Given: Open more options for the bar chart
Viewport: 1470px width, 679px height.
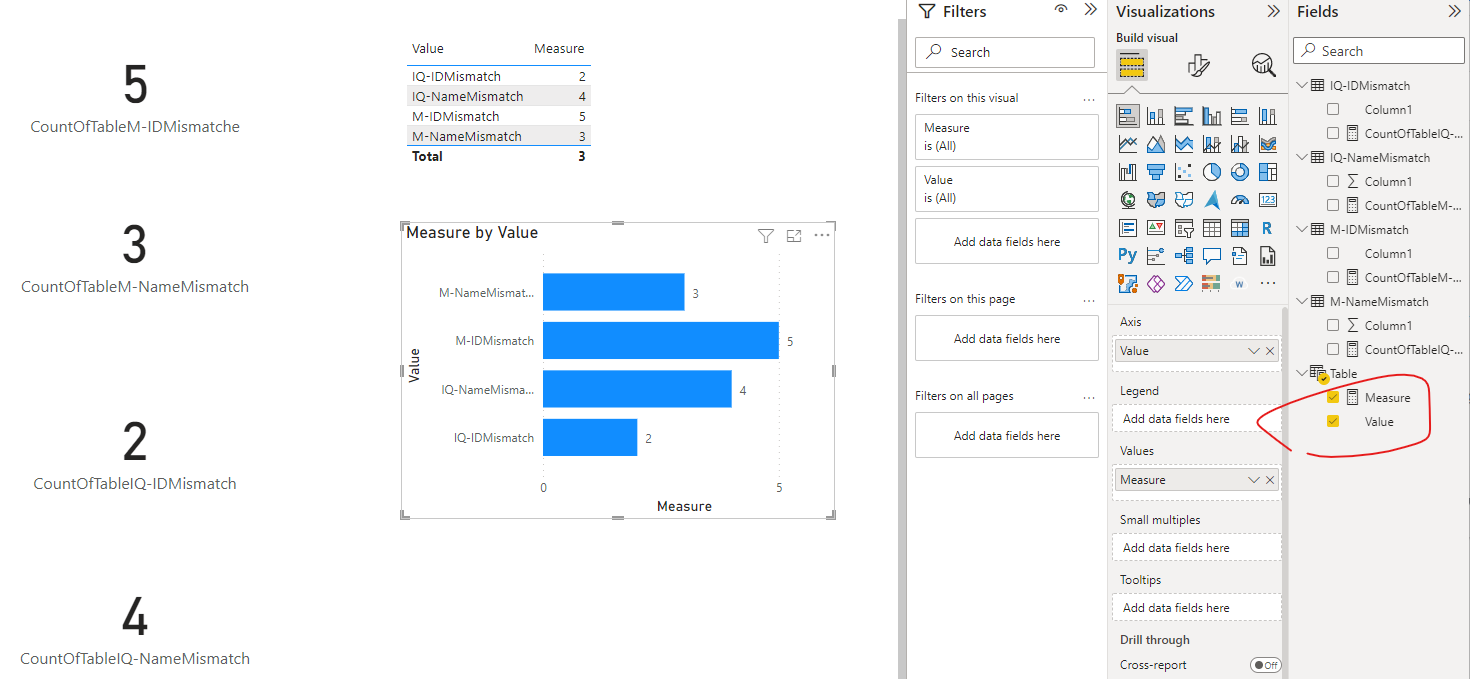Looking at the screenshot, I should click(822, 236).
